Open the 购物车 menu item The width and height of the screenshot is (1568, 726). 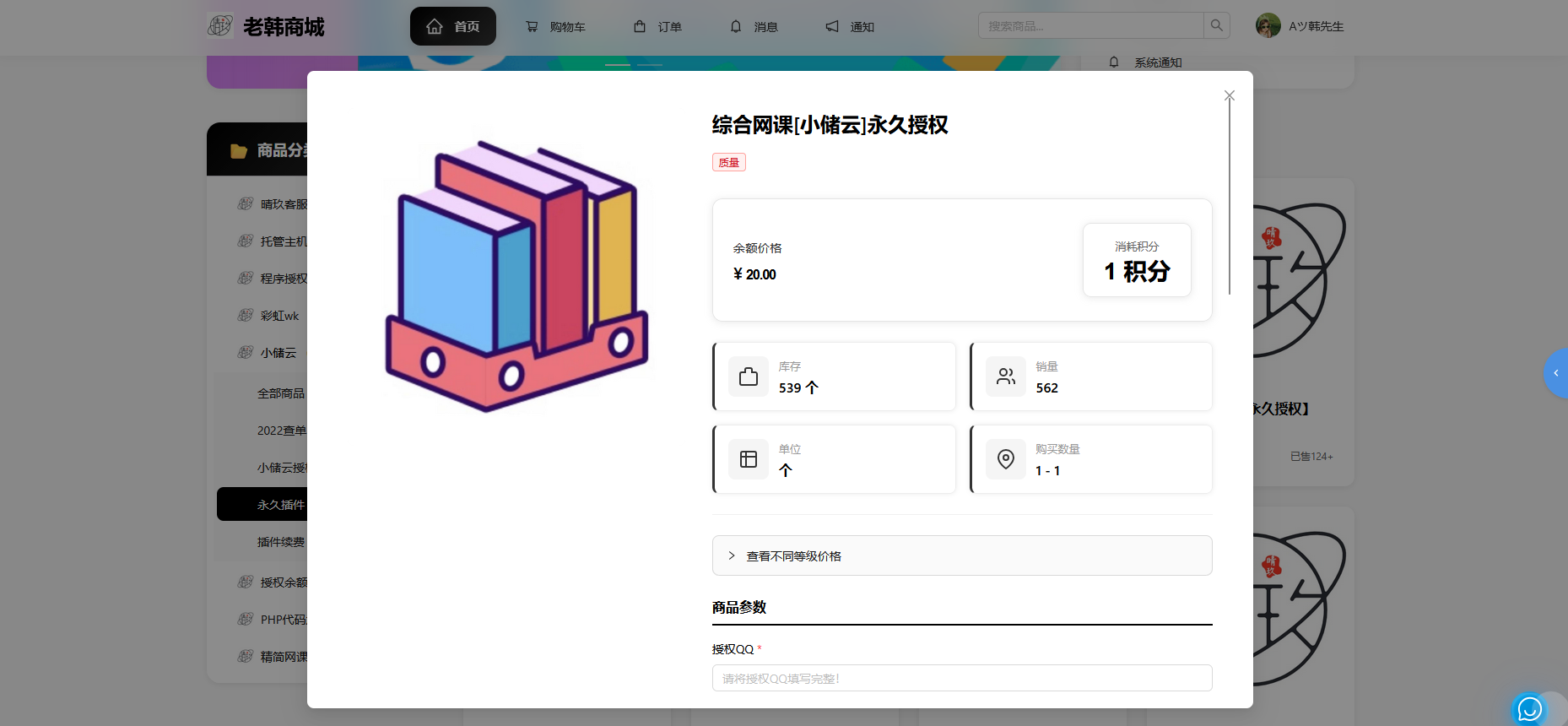[x=555, y=27]
